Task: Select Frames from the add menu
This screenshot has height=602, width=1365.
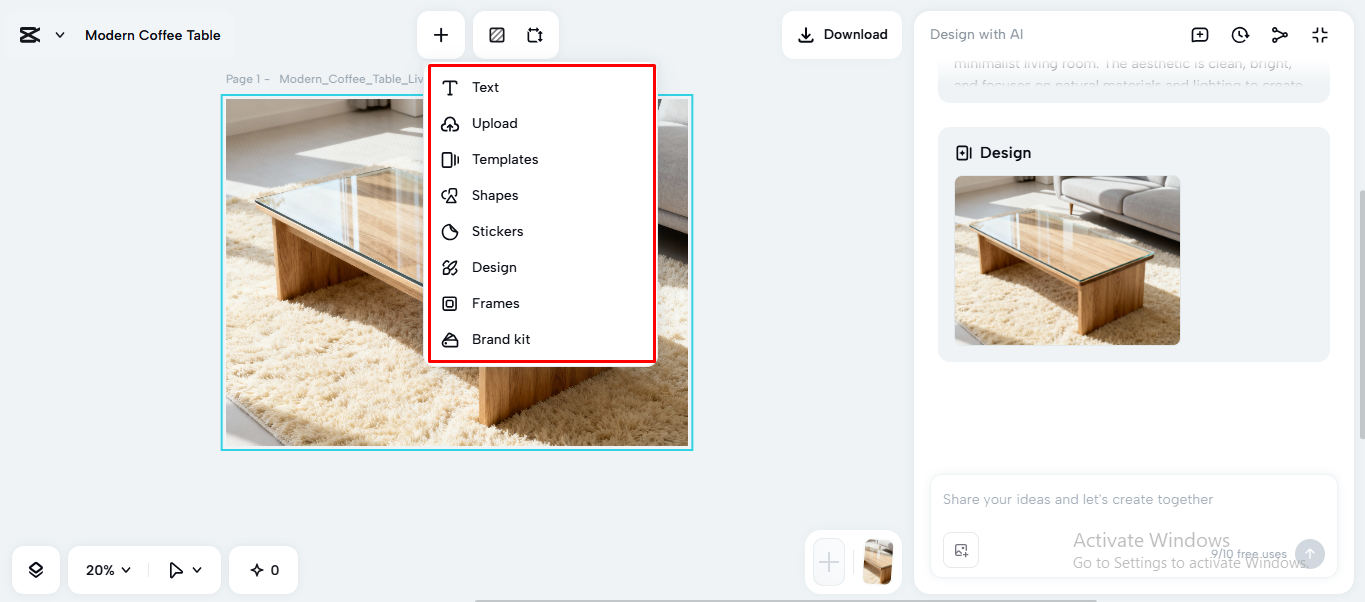Action: (x=542, y=303)
